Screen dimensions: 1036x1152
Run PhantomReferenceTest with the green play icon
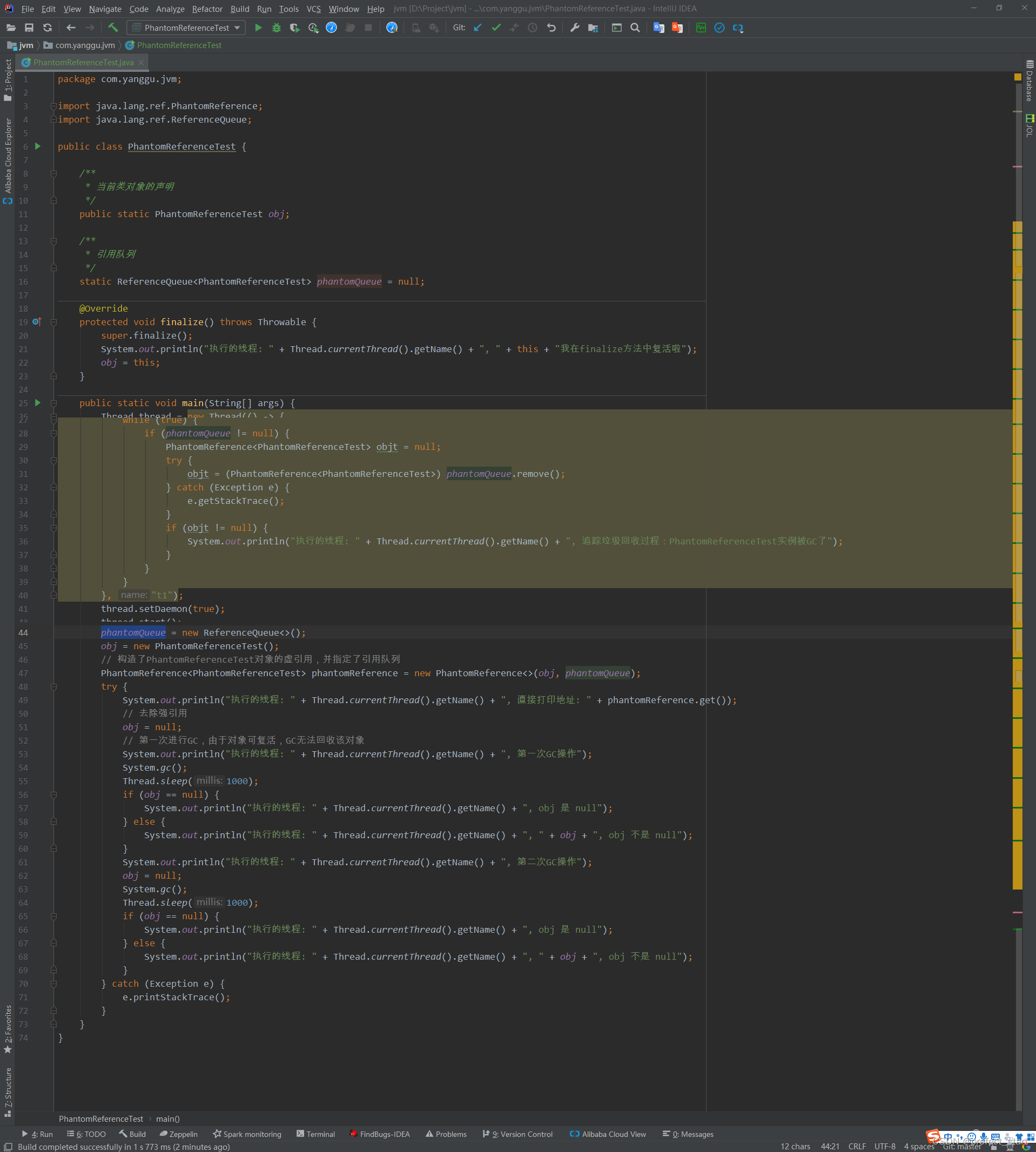(x=258, y=28)
